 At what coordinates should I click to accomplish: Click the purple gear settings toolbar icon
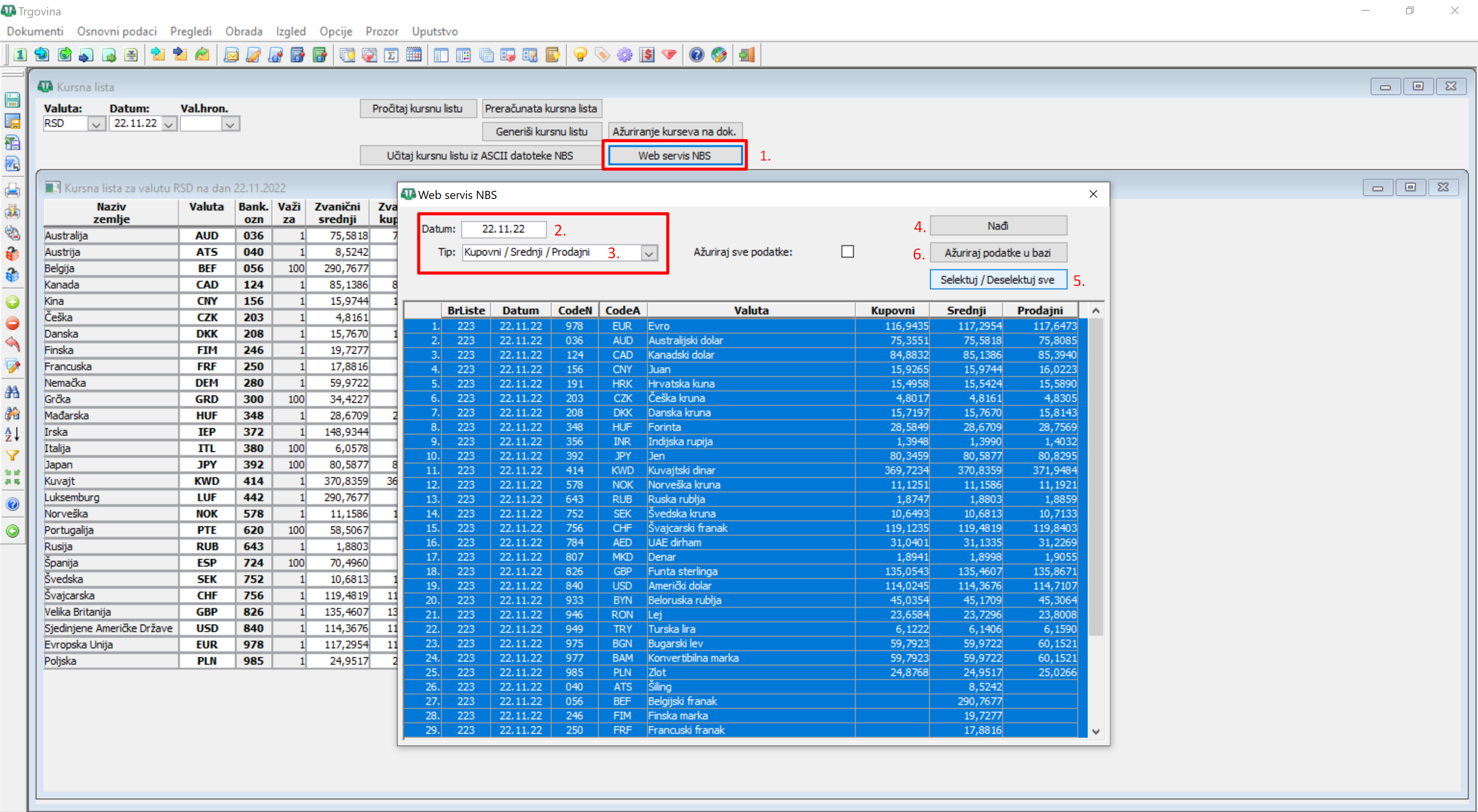point(624,55)
